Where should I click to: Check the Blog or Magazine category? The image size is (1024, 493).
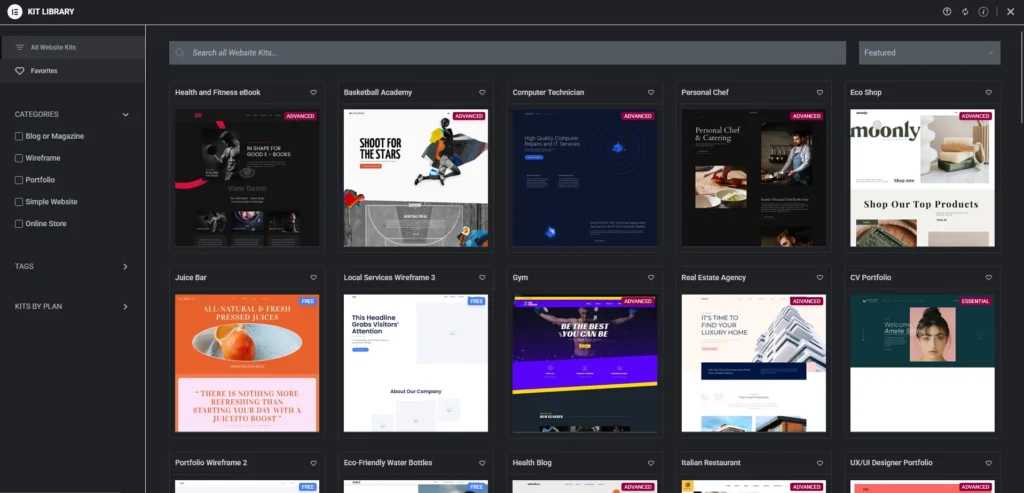(x=19, y=136)
